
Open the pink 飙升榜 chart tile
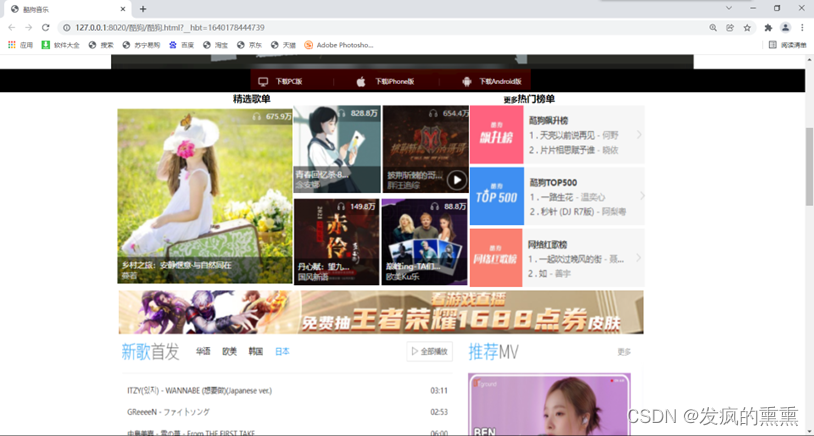pyautogui.click(x=496, y=135)
